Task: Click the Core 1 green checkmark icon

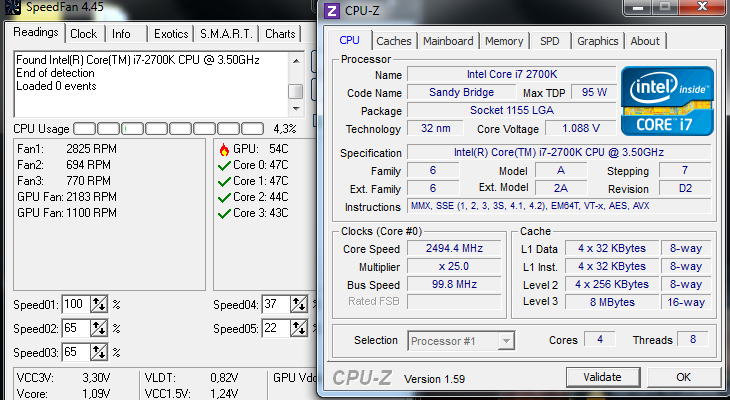Action: 224,182
